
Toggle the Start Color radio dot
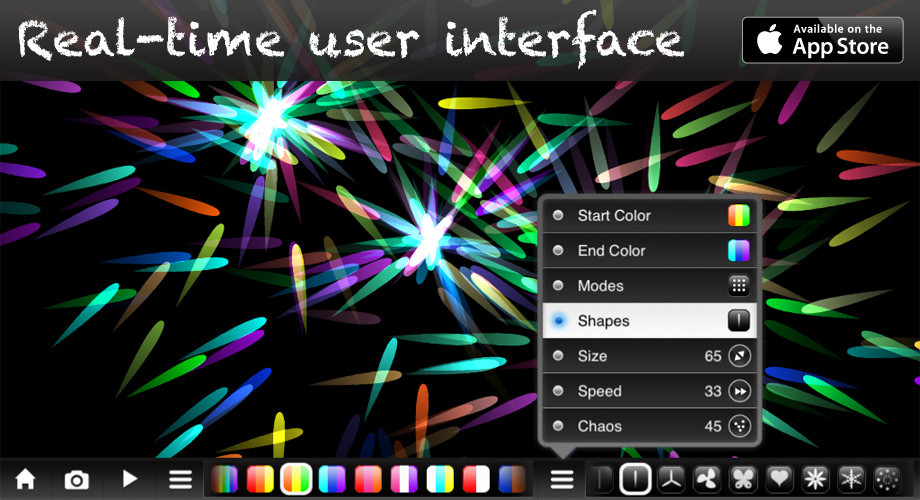tap(558, 215)
